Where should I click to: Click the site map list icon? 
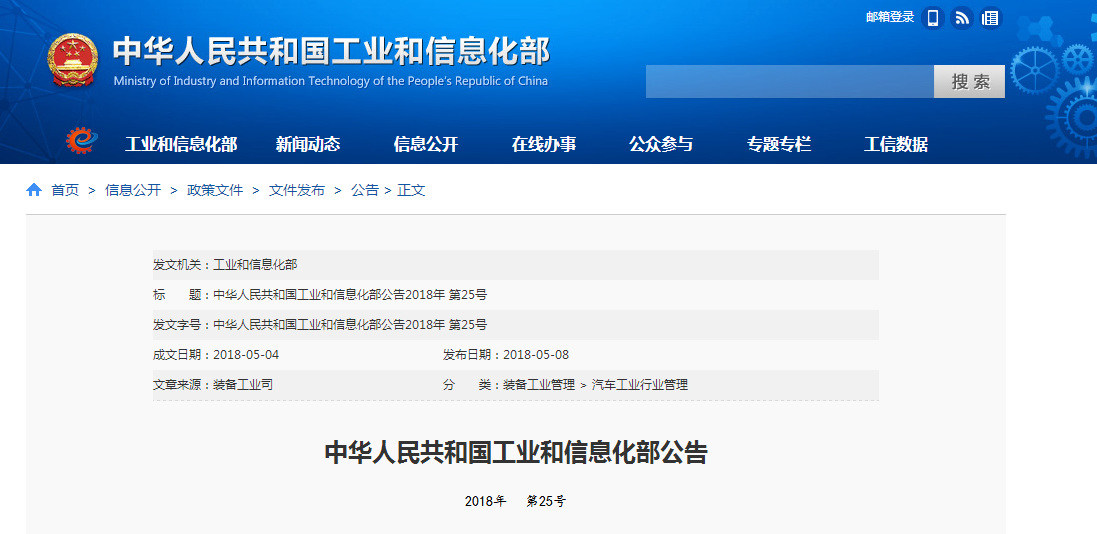pos(990,18)
